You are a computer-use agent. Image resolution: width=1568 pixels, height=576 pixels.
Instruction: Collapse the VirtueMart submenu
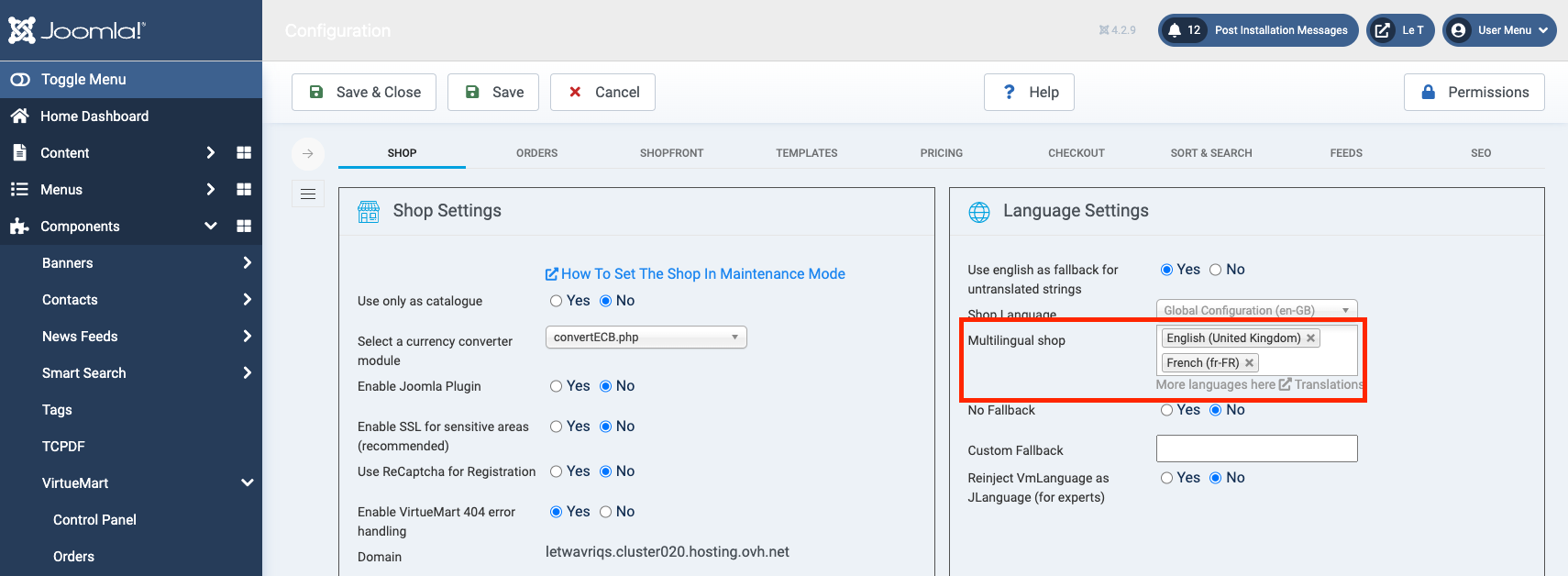click(247, 483)
